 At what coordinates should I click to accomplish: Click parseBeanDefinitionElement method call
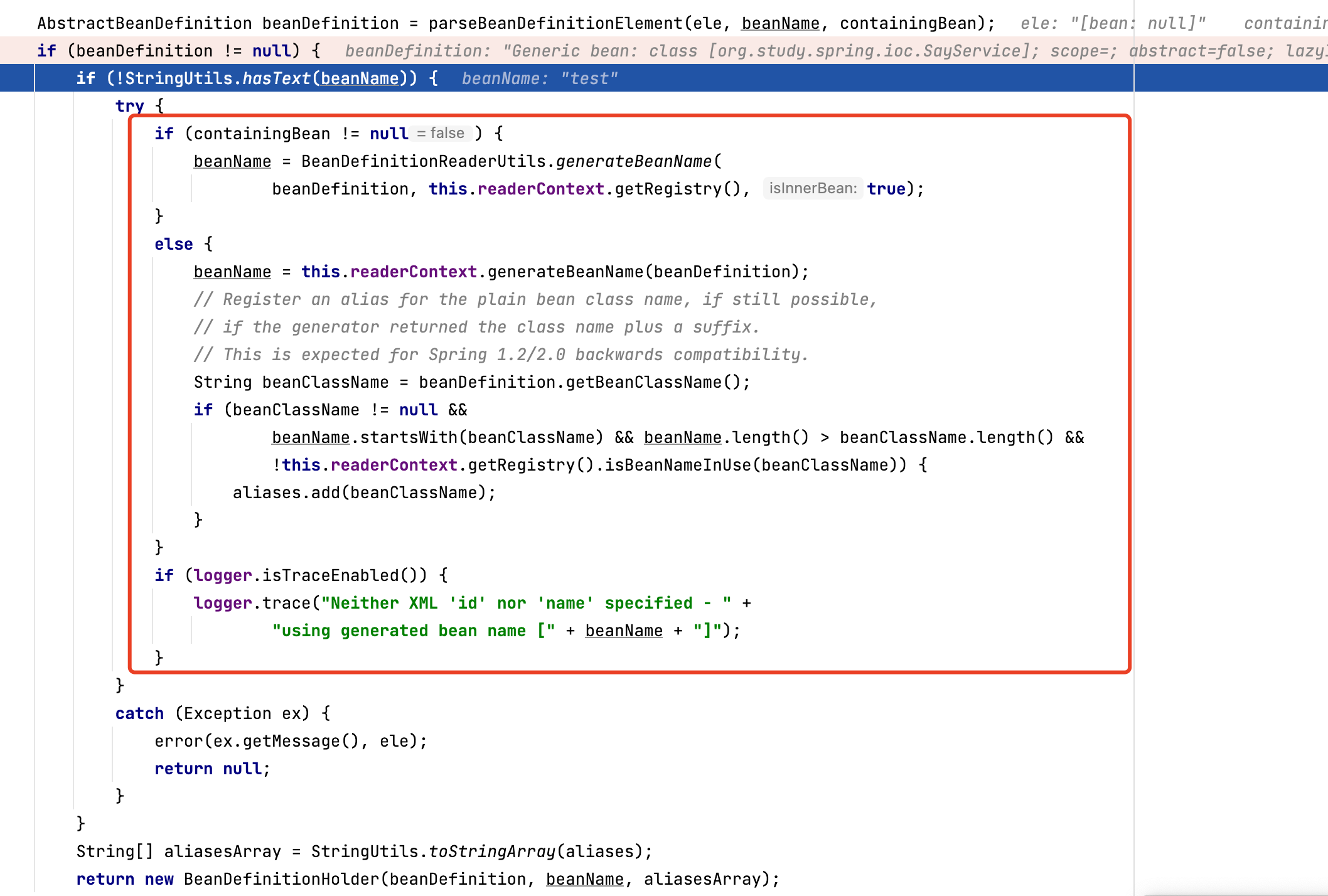point(555,24)
